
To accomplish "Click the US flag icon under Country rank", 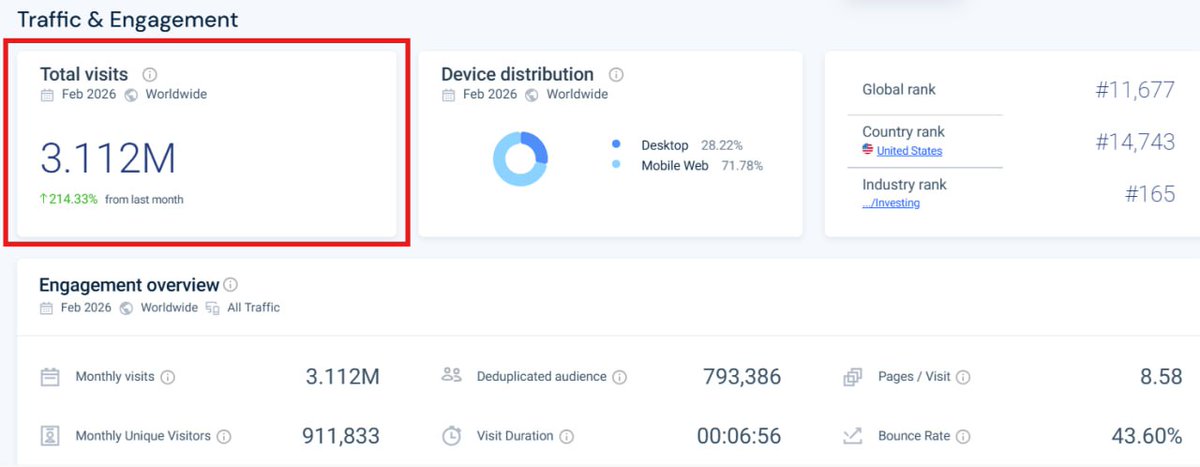I will (868, 150).
